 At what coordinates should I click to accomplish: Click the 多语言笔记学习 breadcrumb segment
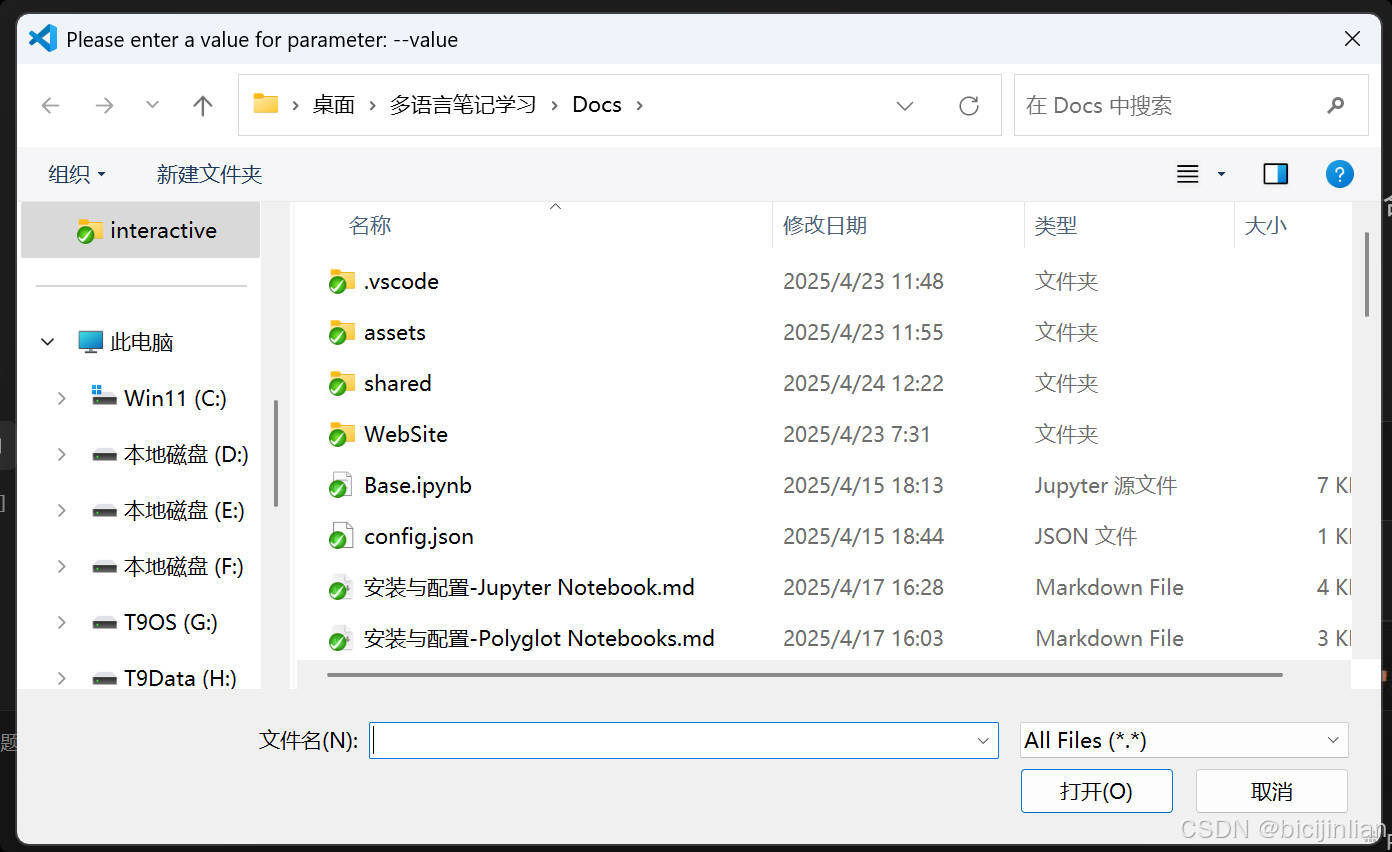(x=463, y=105)
